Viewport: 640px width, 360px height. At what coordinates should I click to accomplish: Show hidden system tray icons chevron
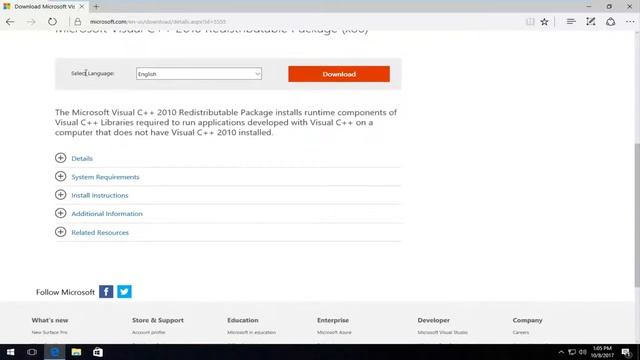click(561, 352)
